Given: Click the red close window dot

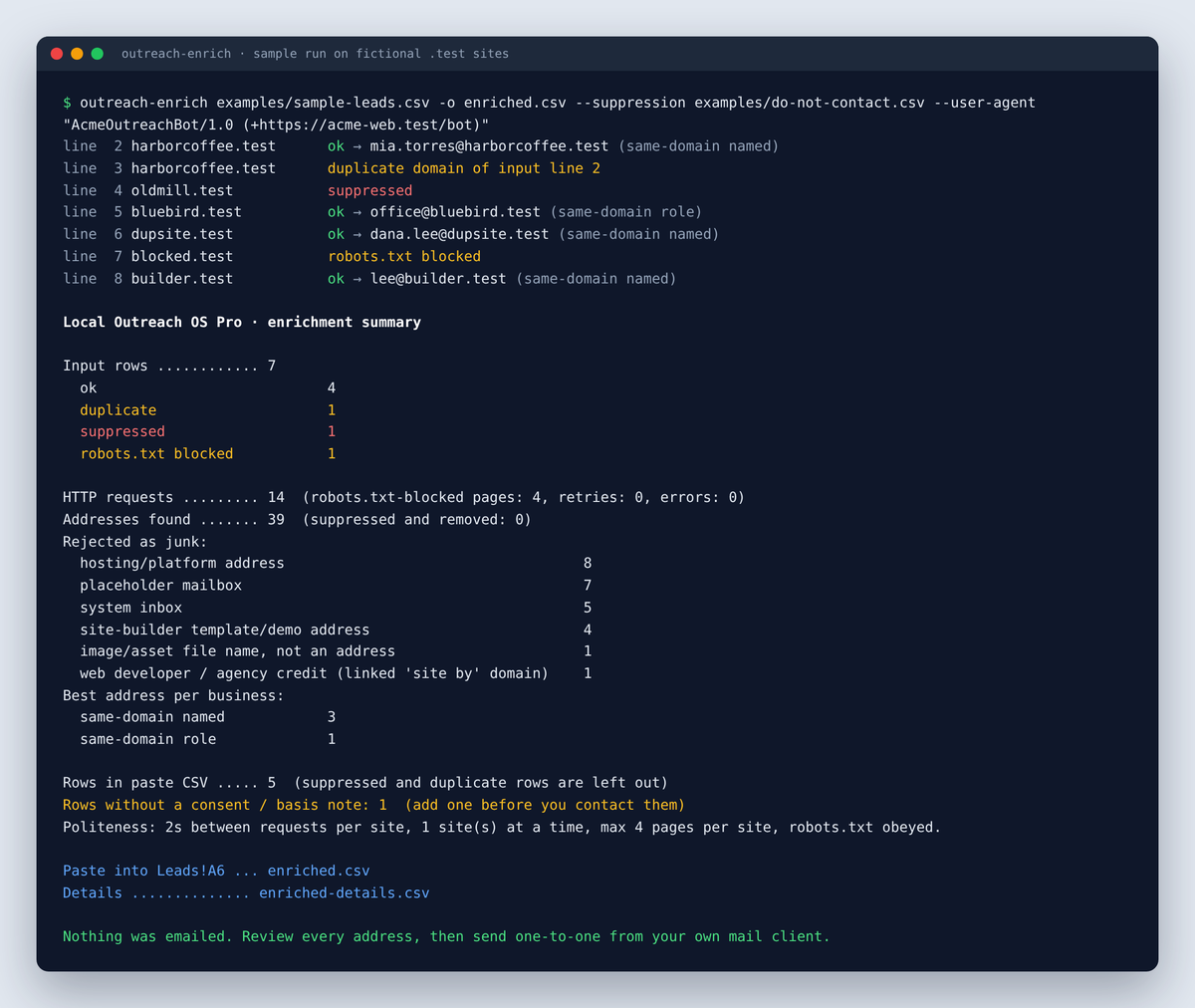Looking at the screenshot, I should pyautogui.click(x=57, y=54).
